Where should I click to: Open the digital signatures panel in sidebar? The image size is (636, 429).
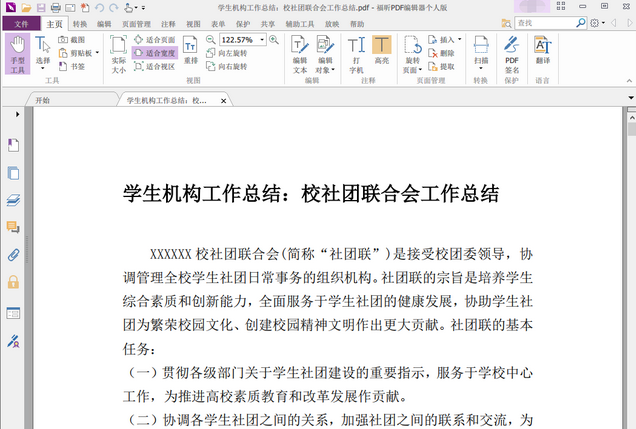[13, 341]
